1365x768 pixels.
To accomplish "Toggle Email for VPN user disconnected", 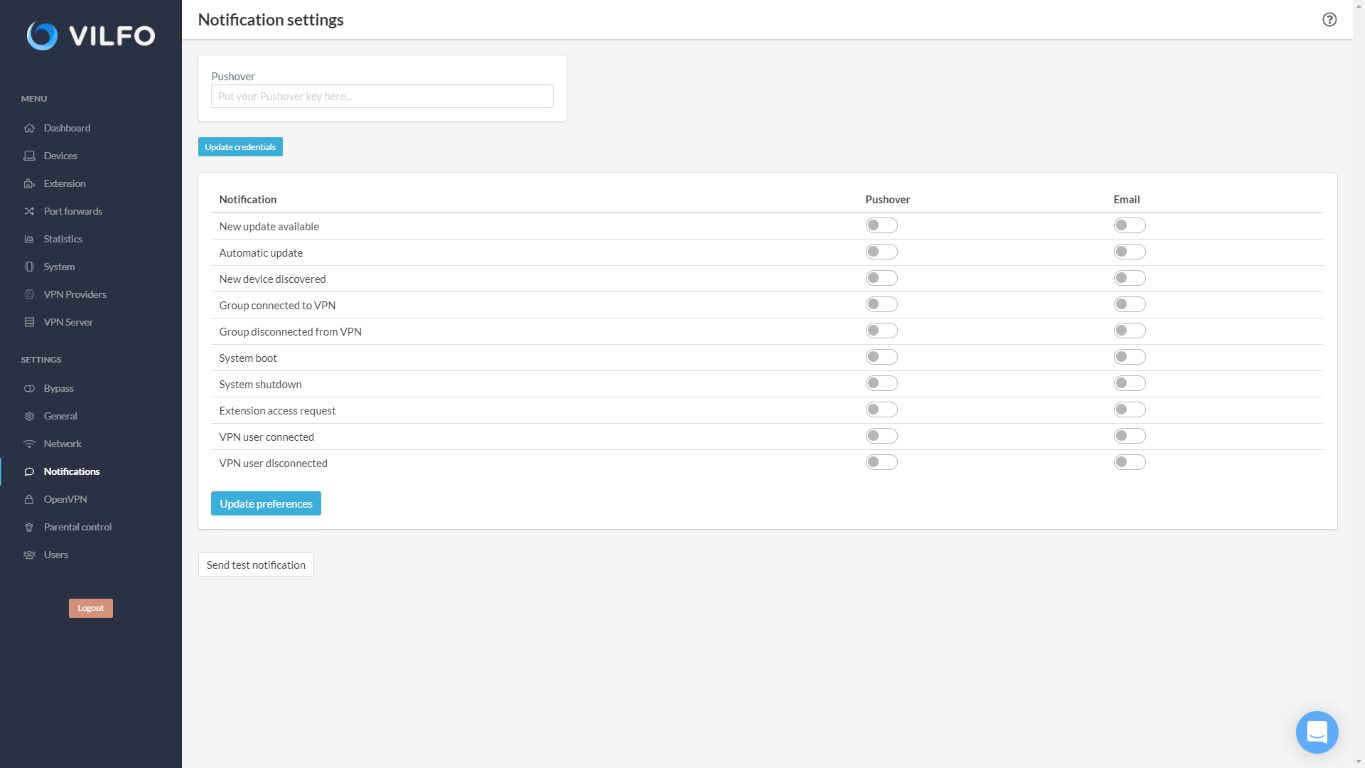I will point(1130,462).
